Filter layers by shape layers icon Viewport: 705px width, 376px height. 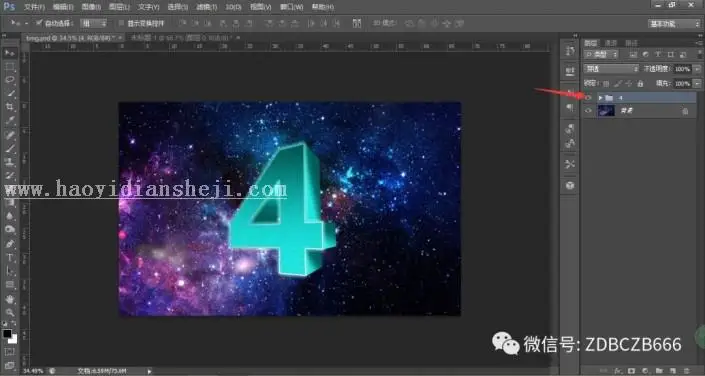point(670,55)
